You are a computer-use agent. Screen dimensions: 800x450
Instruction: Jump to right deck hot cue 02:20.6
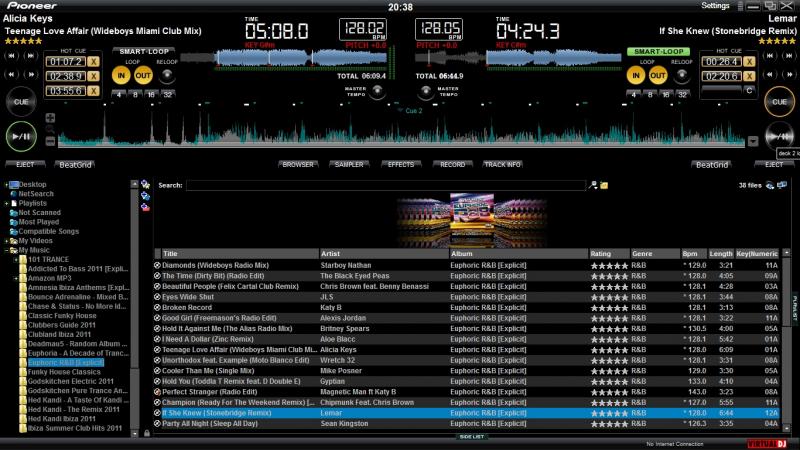[x=721, y=76]
